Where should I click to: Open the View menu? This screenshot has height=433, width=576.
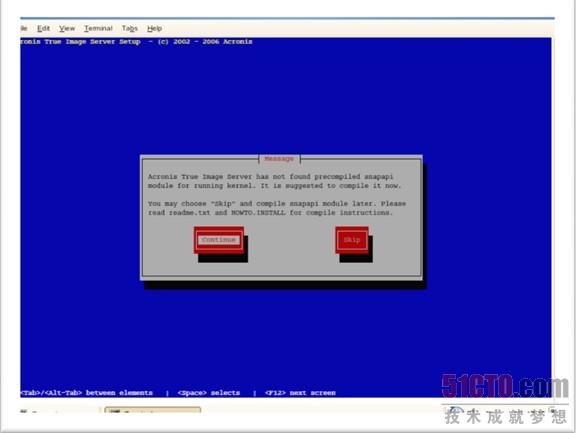[67, 28]
